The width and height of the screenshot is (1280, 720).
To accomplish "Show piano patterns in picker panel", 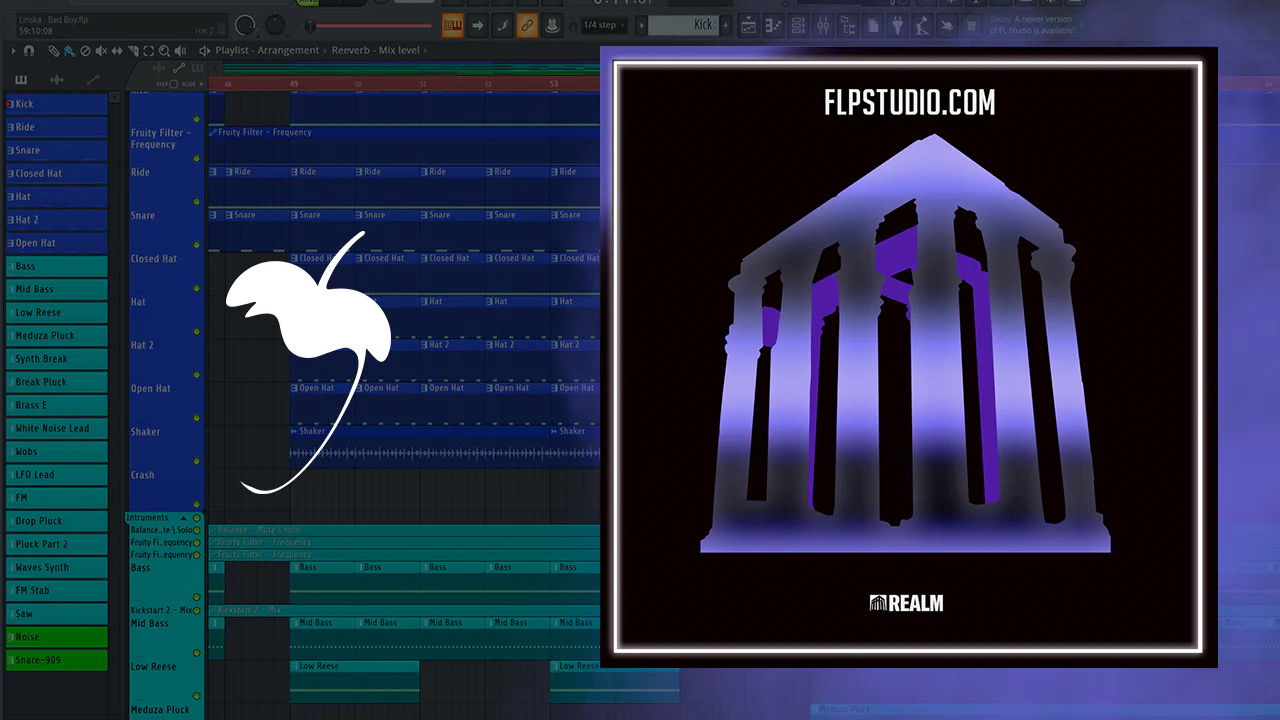I will pos(21,80).
